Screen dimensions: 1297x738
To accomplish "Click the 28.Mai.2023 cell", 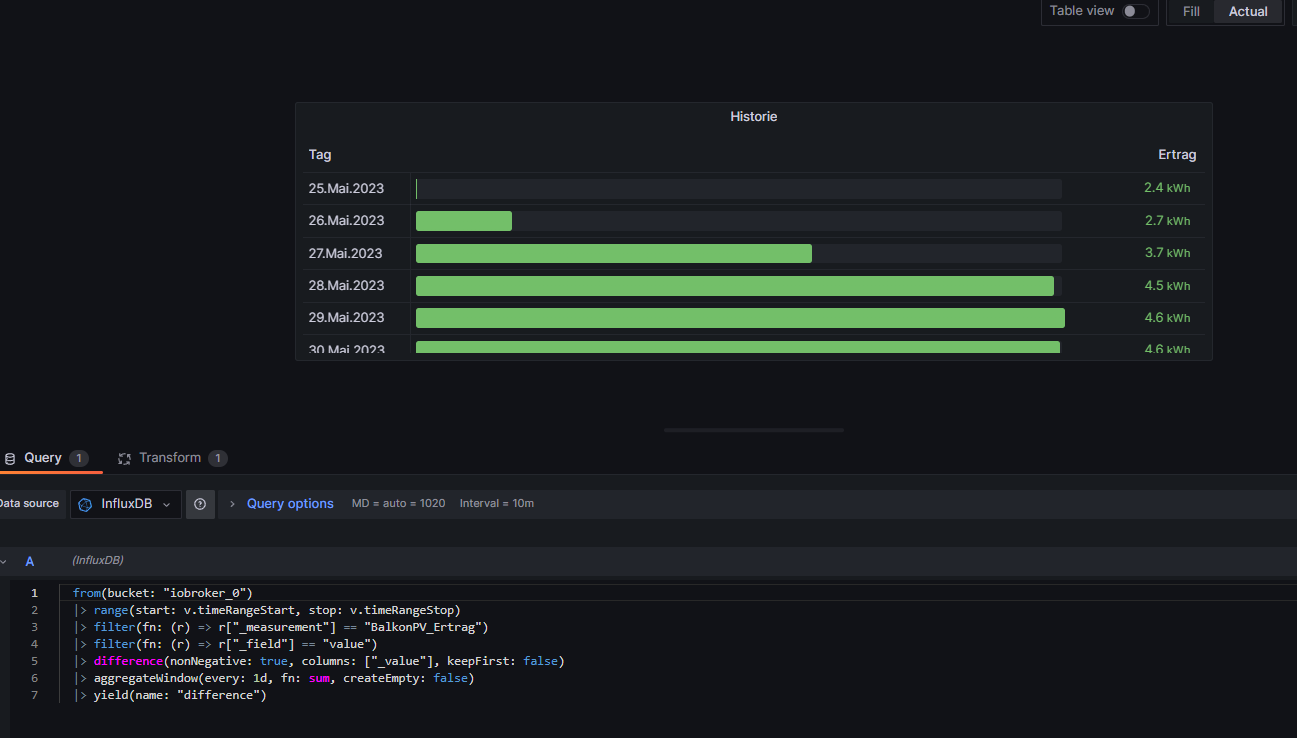I will 346,285.
